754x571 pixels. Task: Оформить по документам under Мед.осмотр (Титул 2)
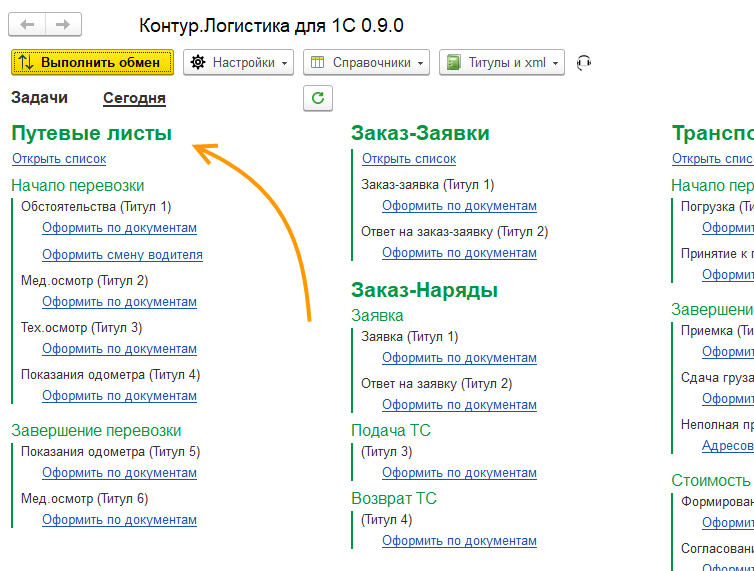coord(119,302)
